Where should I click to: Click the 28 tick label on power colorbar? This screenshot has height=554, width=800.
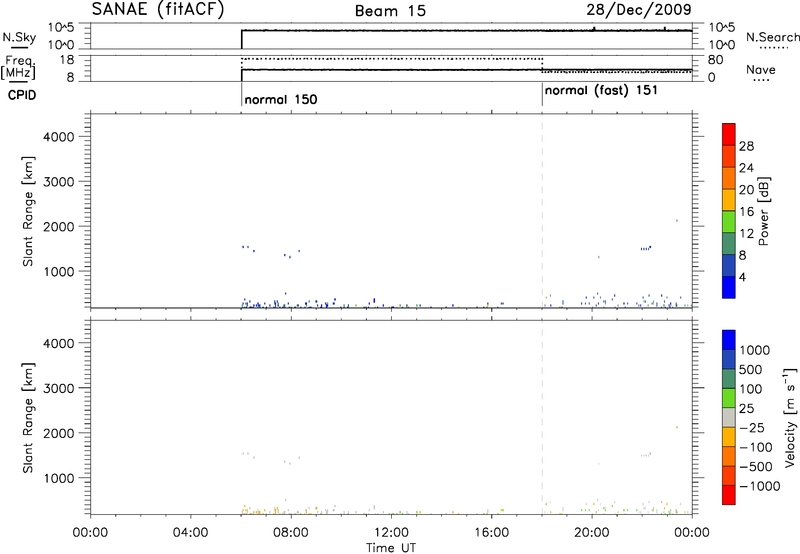(x=746, y=146)
